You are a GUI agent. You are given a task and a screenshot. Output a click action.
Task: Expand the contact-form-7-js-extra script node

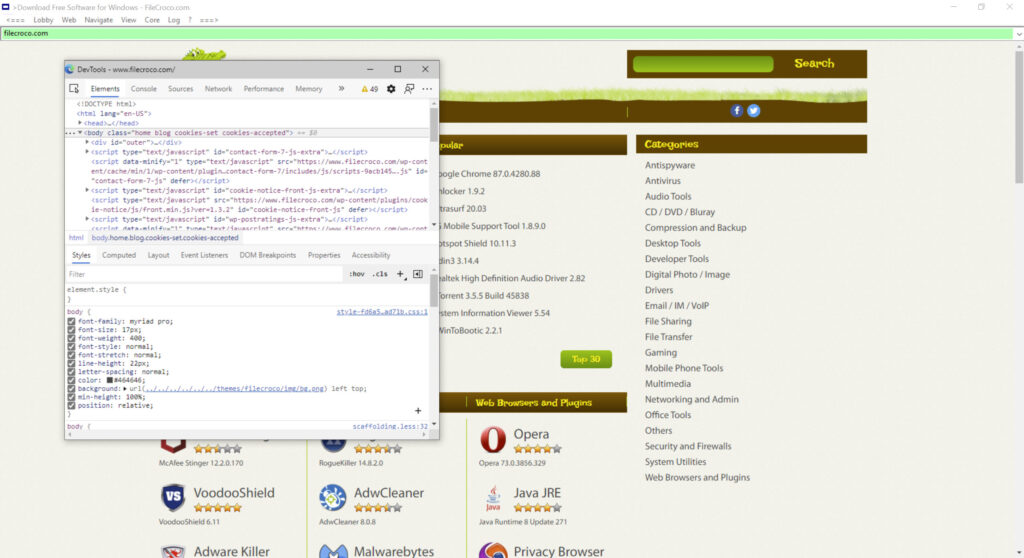87,152
